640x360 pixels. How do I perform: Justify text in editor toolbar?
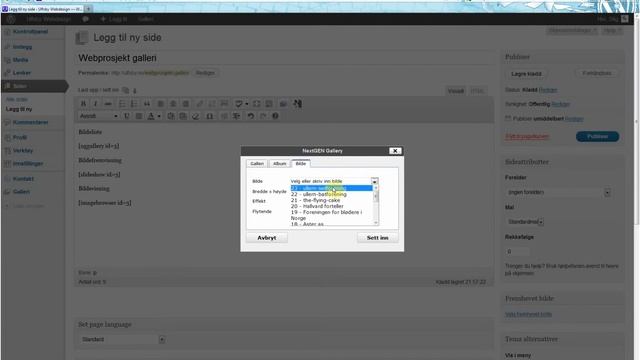139,116
